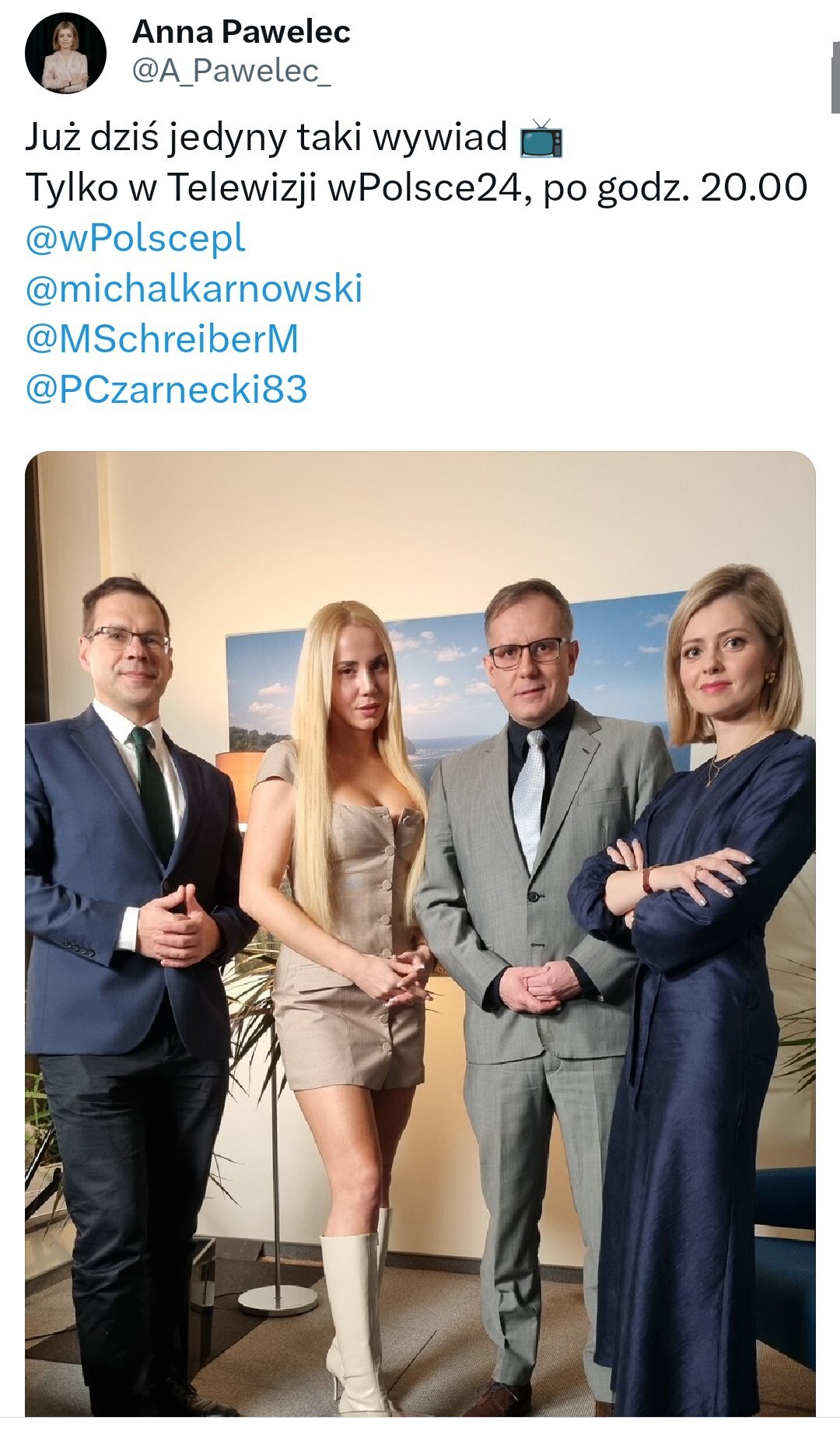Click the 'po godz. 20.00' text
This screenshot has height=1445, width=840.
click(675, 187)
